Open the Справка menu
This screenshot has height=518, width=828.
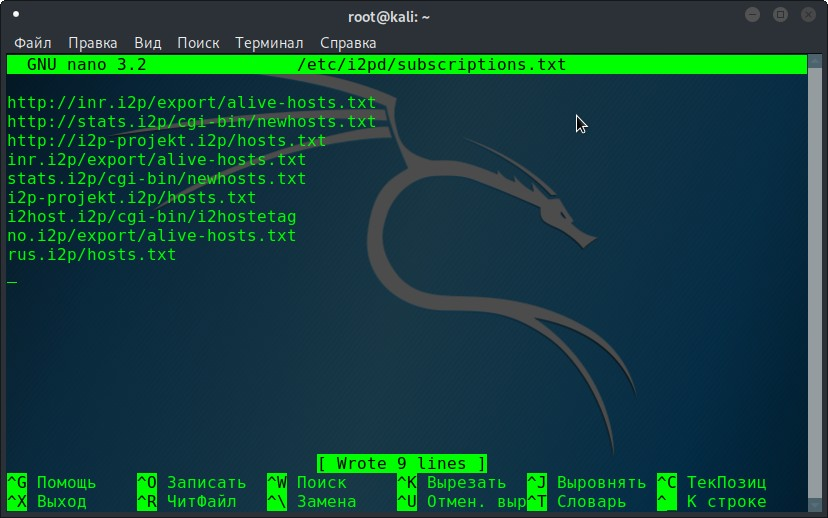pyautogui.click(x=348, y=43)
